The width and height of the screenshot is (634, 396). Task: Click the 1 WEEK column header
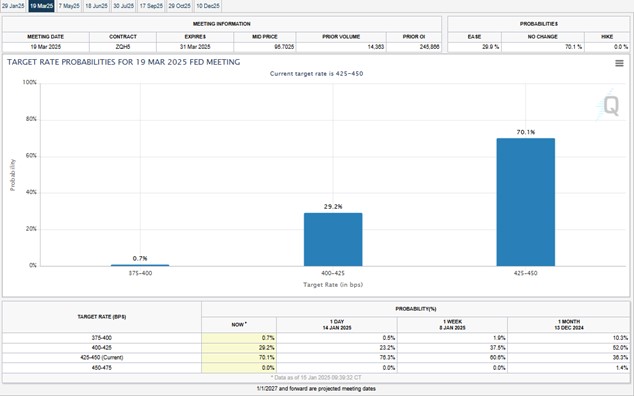(x=452, y=324)
